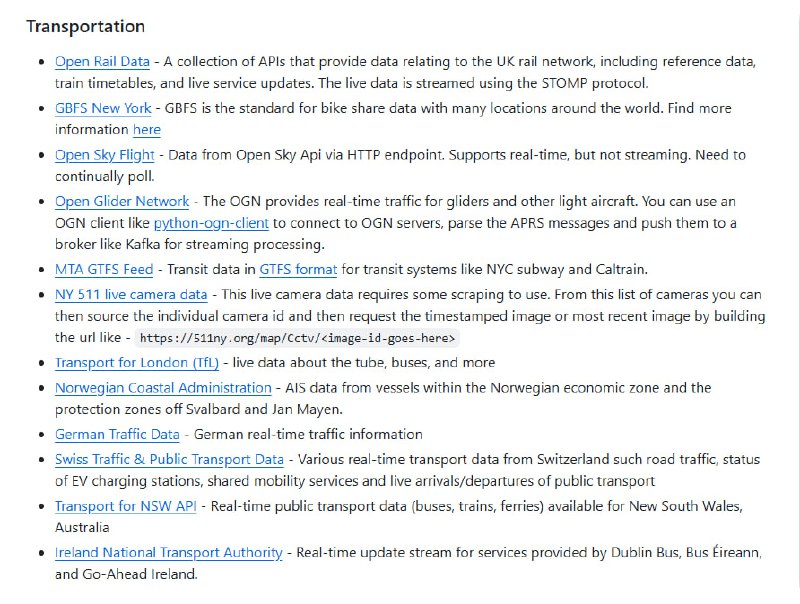Screen dimensions: 800x604
Task: Click the Transportation section heading
Action: [85, 26]
